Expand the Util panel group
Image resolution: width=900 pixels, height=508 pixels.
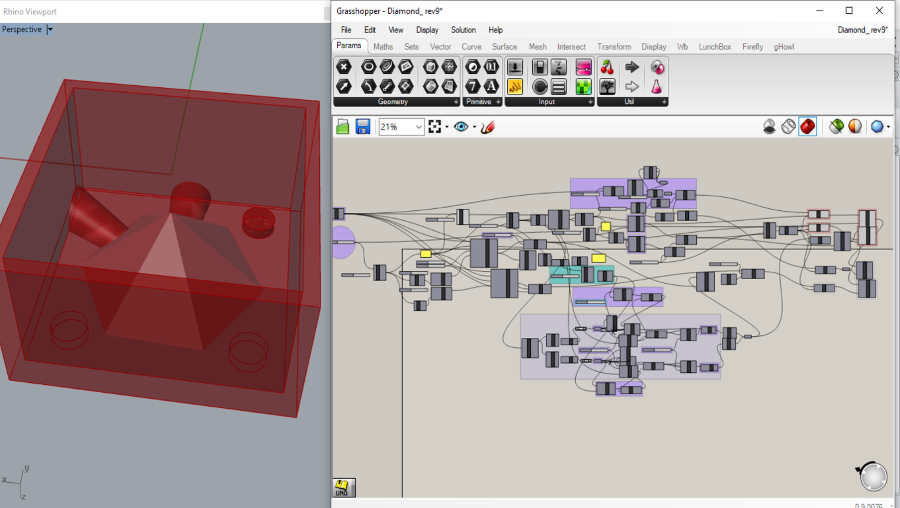(664, 102)
